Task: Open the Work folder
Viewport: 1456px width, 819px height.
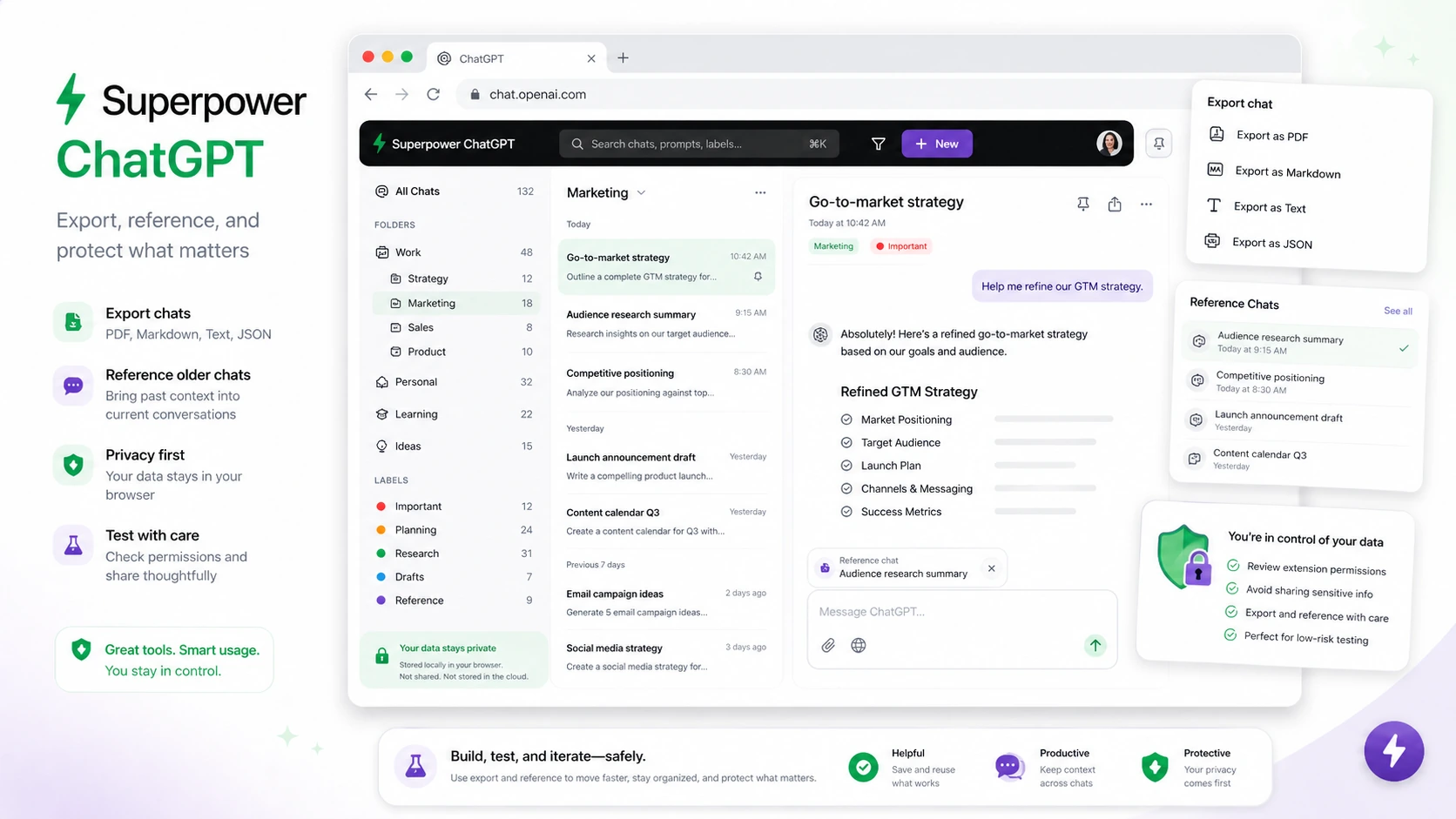Action: (455, 252)
